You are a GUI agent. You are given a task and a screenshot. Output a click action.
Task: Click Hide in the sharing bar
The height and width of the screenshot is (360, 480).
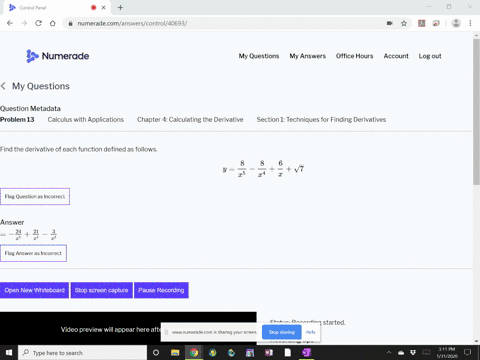click(x=311, y=332)
